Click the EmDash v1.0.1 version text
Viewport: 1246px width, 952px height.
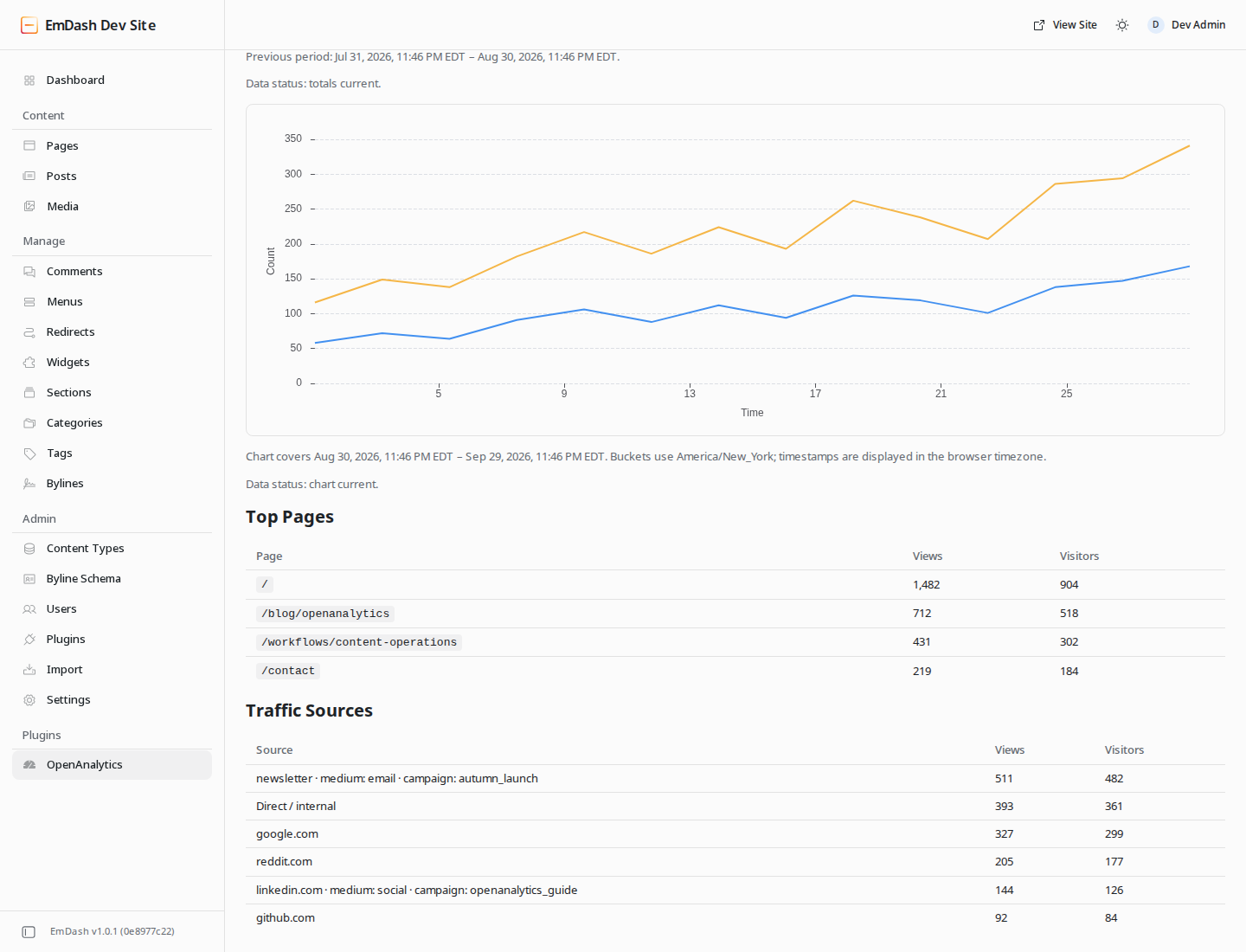click(x=112, y=932)
